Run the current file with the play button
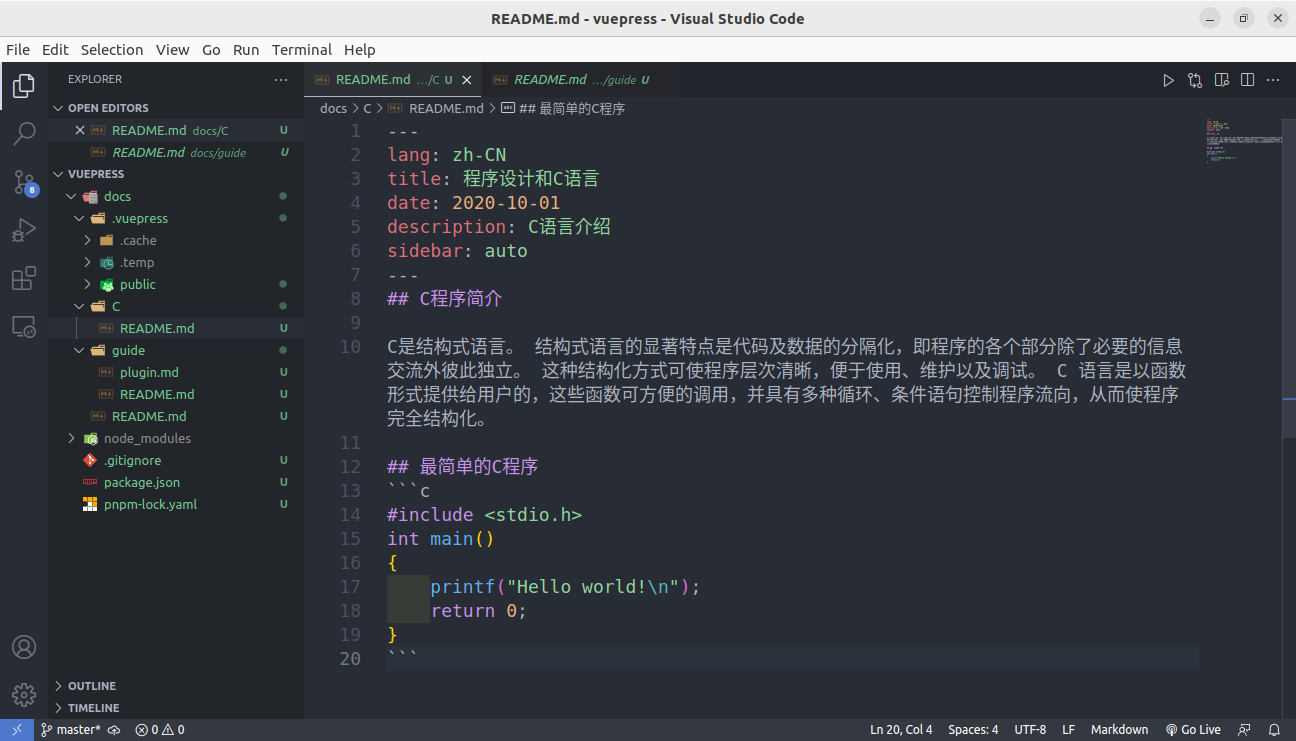Screen dimensions: 1296x741 [x=1169, y=80]
